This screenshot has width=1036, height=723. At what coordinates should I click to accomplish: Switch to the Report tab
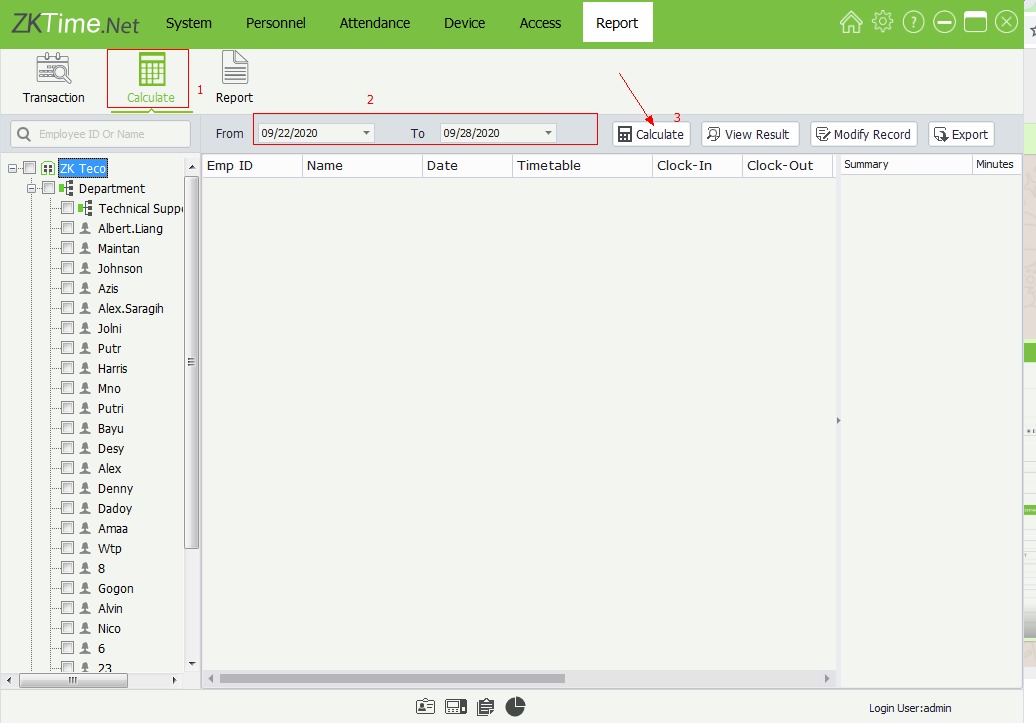pyautogui.click(x=617, y=22)
